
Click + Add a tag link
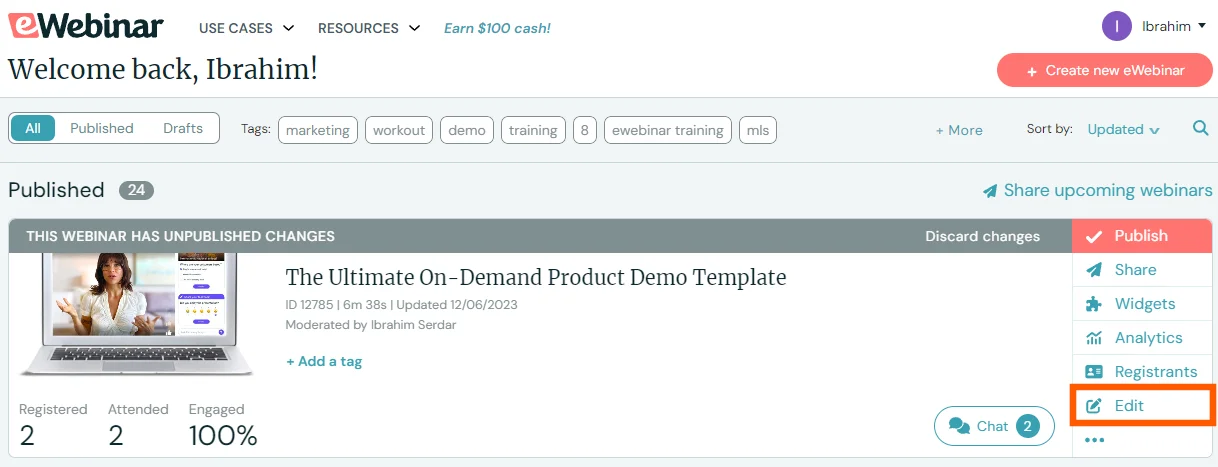tap(324, 361)
